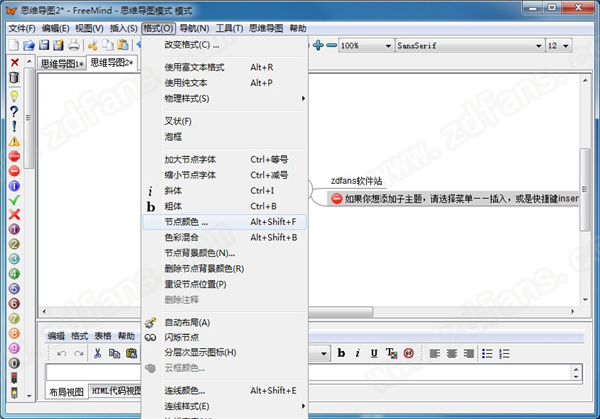
Task: Click the Redo arrow in note editor
Action: tap(79, 354)
